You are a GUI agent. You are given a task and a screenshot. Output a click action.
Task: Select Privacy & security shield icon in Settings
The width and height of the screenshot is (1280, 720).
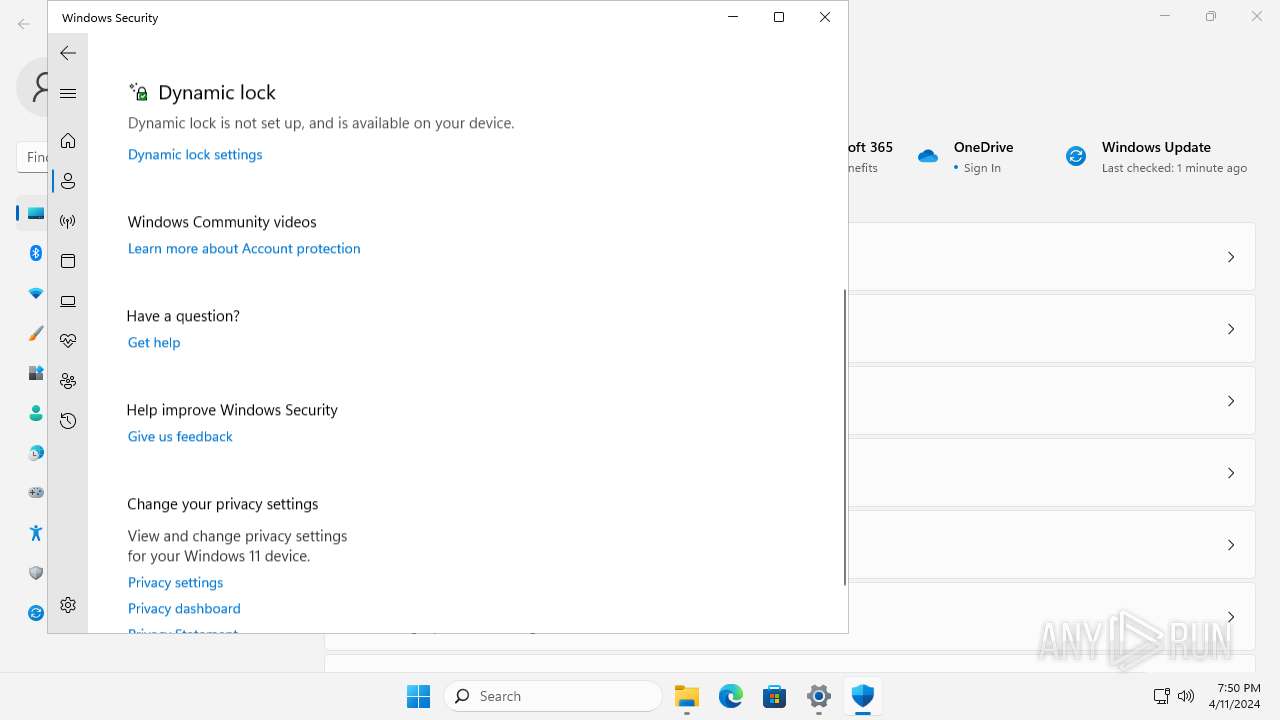click(x=36, y=573)
